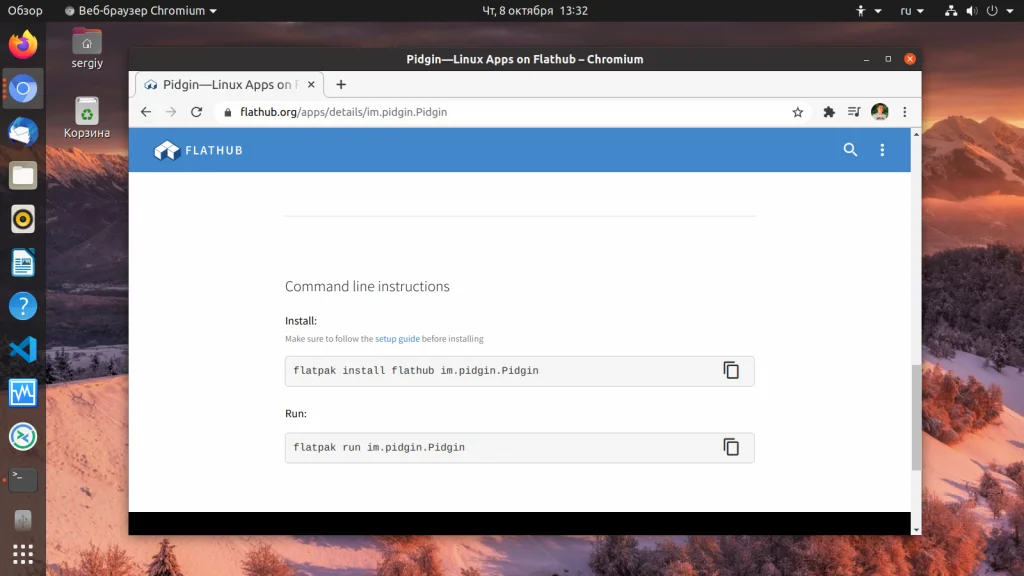The height and width of the screenshot is (576, 1024).
Task: Click the scrollbar down arrow
Action: (916, 530)
